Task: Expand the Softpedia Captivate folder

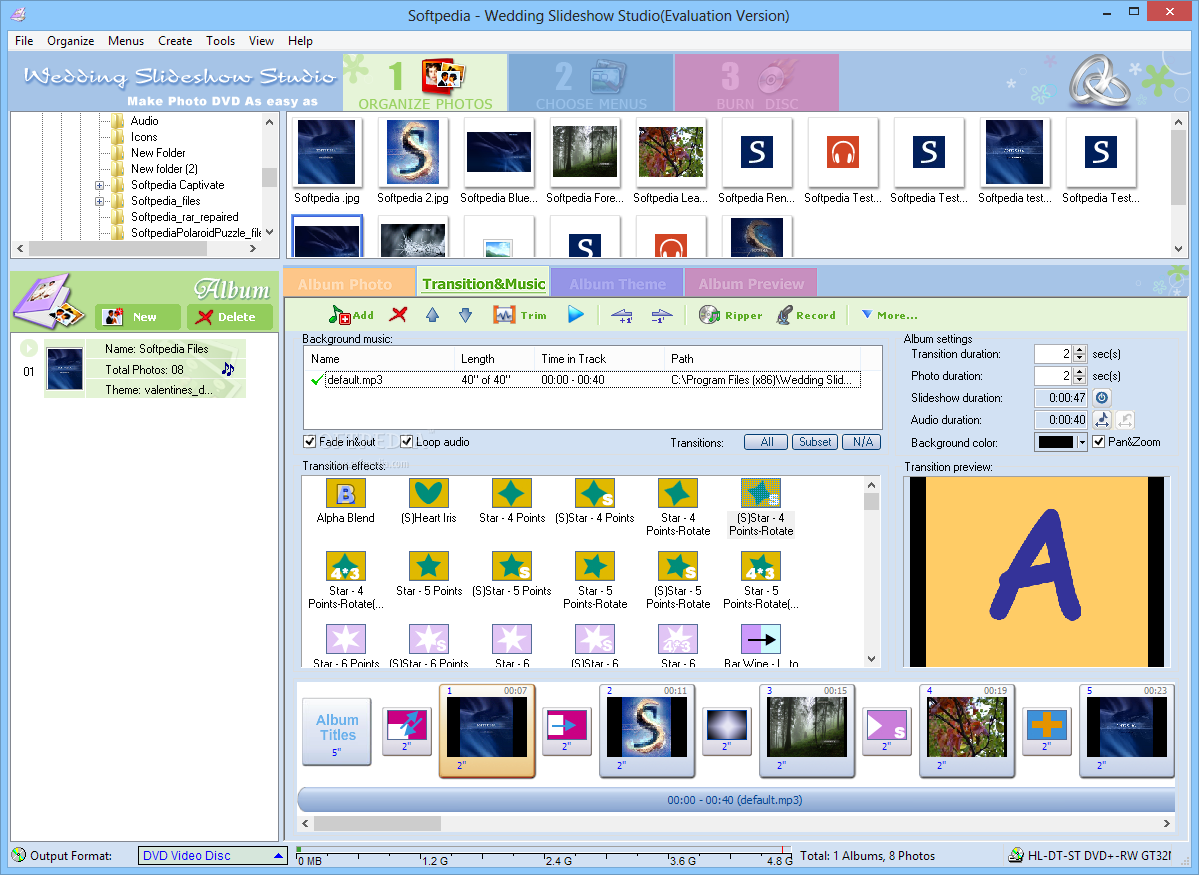Action: [x=99, y=185]
